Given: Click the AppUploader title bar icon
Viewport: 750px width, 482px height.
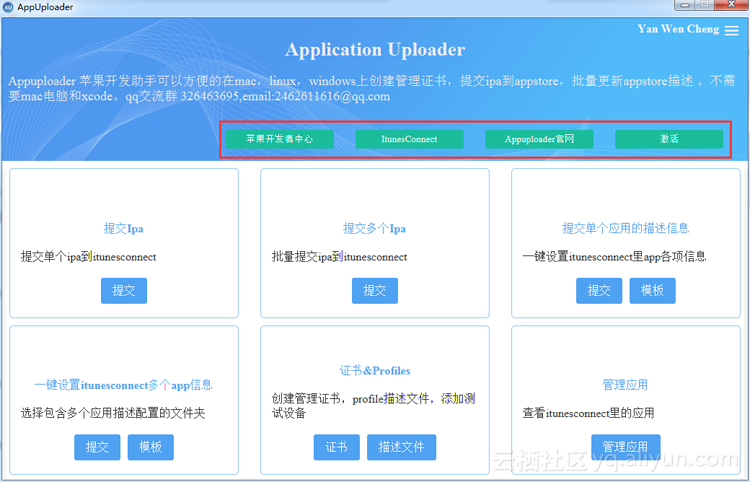Looking at the screenshot, I should point(8,7).
